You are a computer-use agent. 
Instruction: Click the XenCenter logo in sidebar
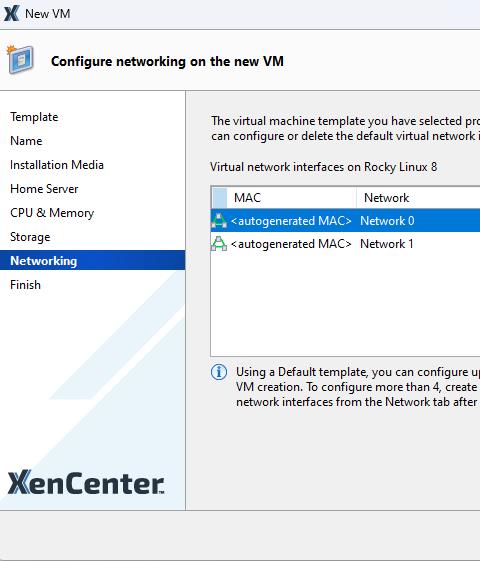pos(86,483)
